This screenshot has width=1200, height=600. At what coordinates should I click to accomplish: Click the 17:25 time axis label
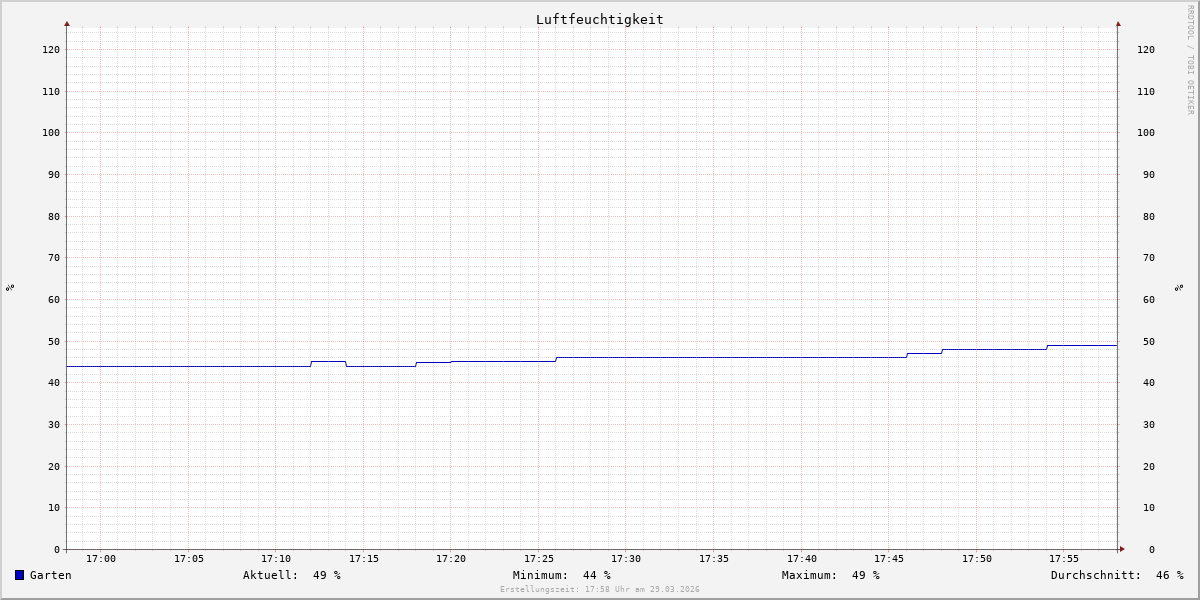539,559
